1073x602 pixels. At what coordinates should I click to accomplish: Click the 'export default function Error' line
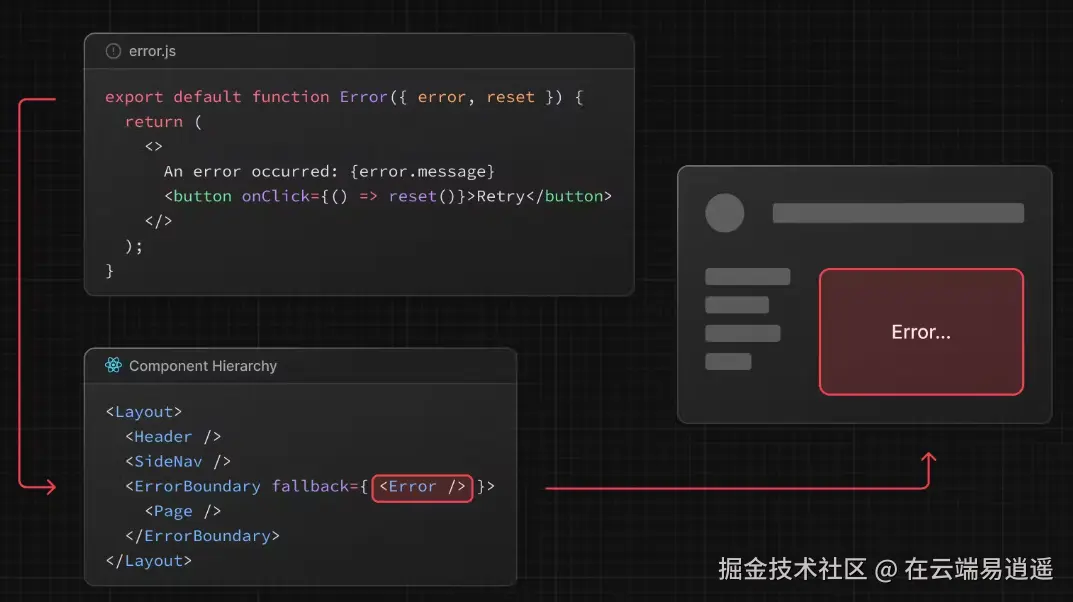point(344,97)
